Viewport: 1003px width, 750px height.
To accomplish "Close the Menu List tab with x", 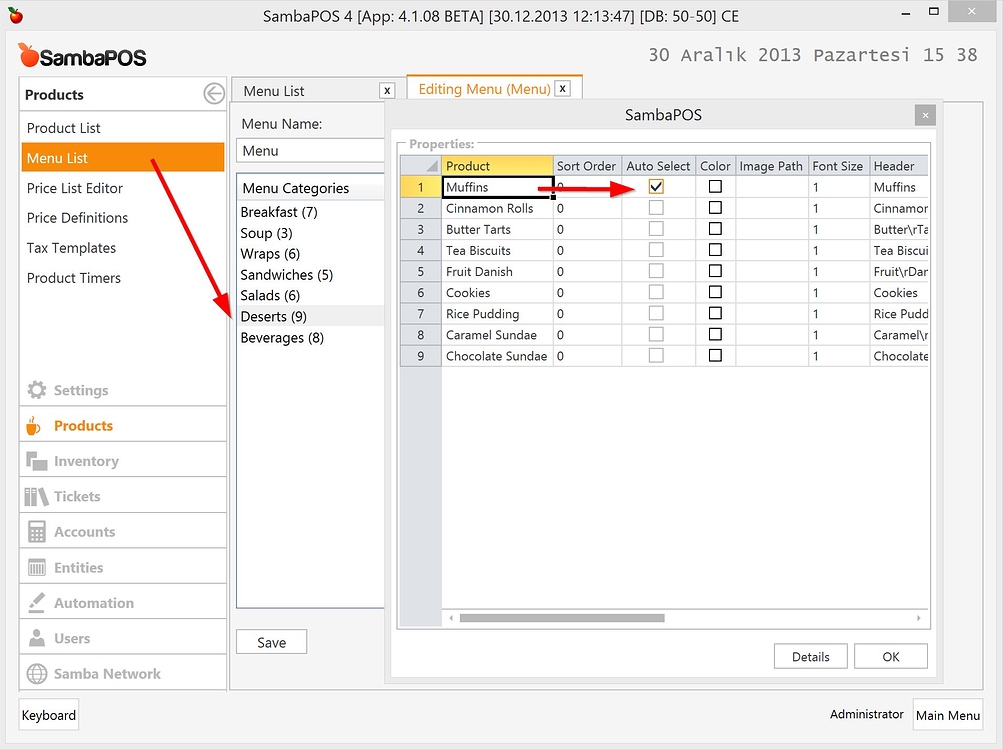I will pos(387,91).
